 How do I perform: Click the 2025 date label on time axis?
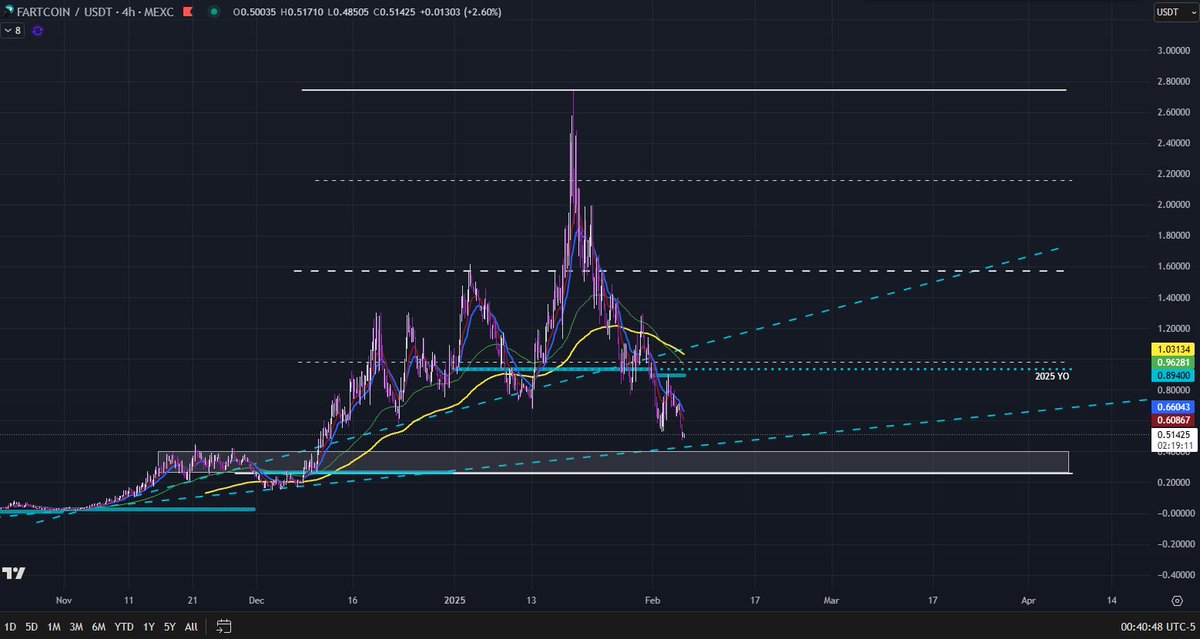(x=454, y=601)
